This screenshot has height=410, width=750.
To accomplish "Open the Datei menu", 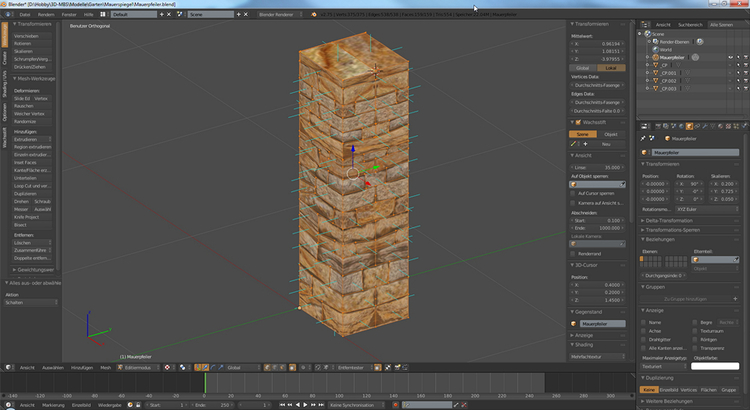I will point(25,14).
